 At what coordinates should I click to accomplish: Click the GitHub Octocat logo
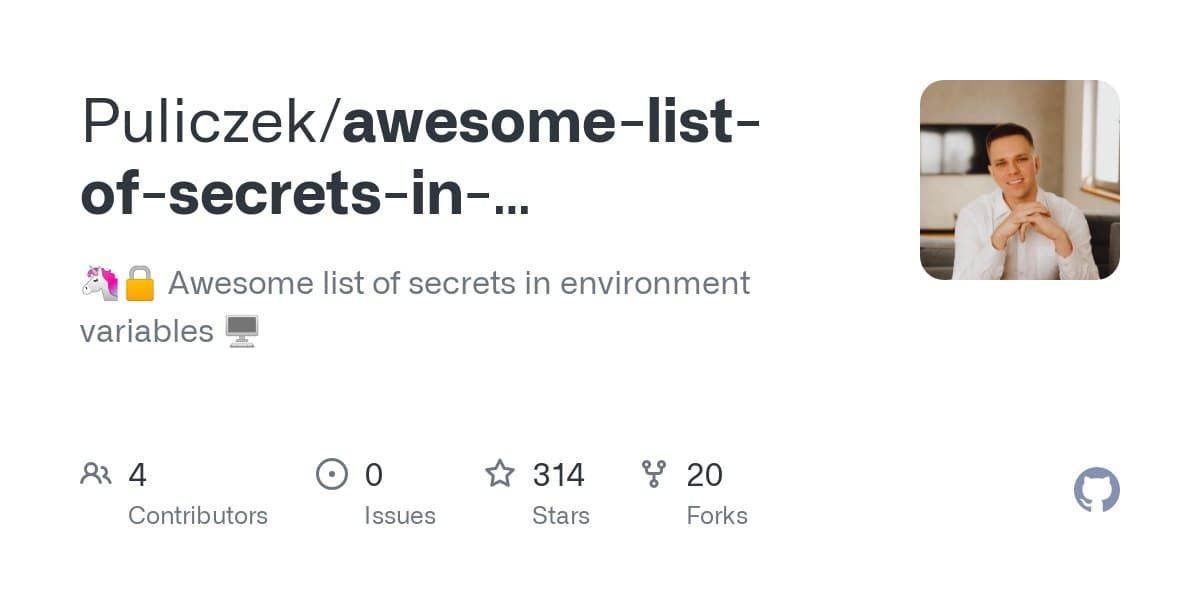click(1096, 491)
